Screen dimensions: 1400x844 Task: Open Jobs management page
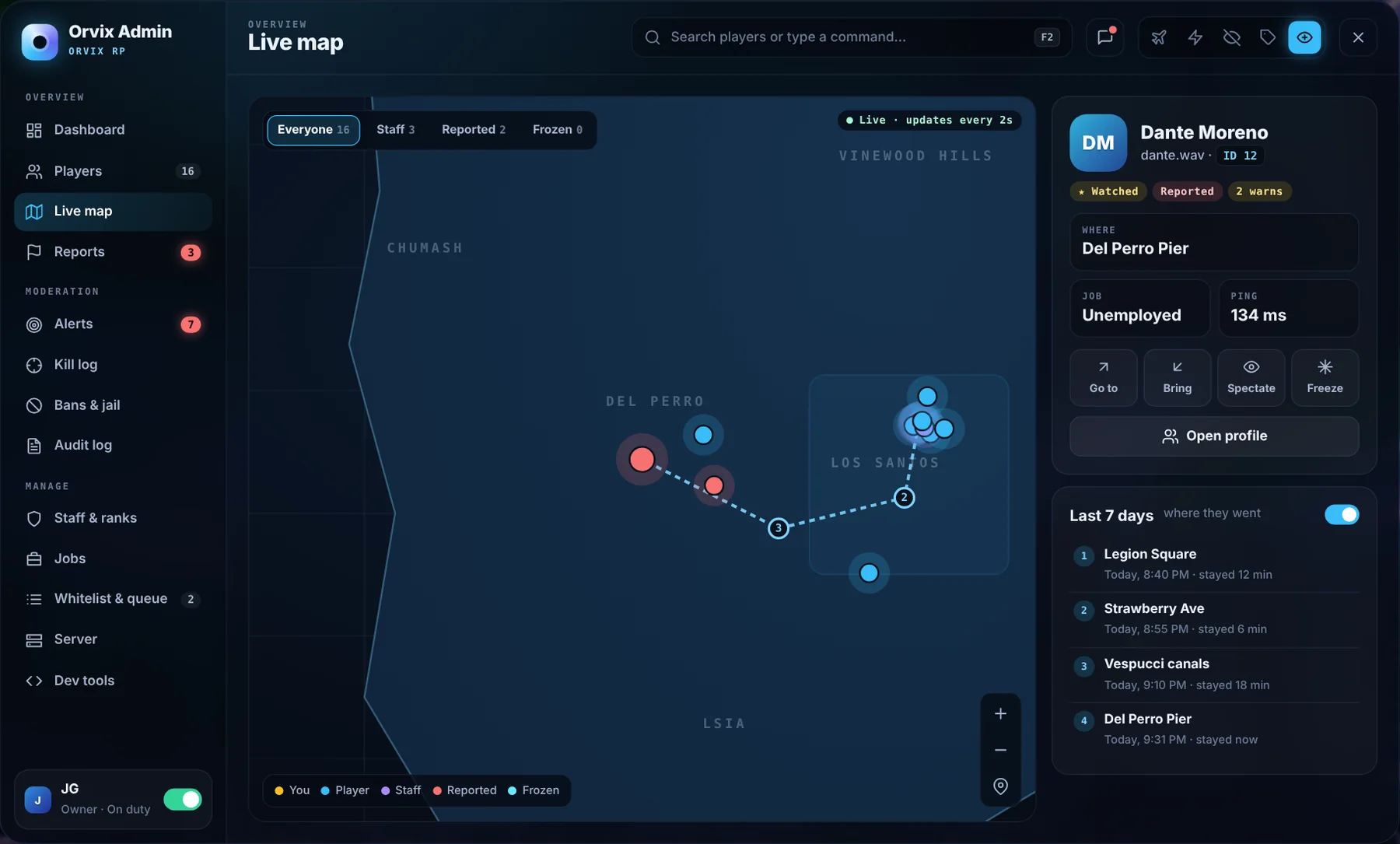tap(113, 559)
